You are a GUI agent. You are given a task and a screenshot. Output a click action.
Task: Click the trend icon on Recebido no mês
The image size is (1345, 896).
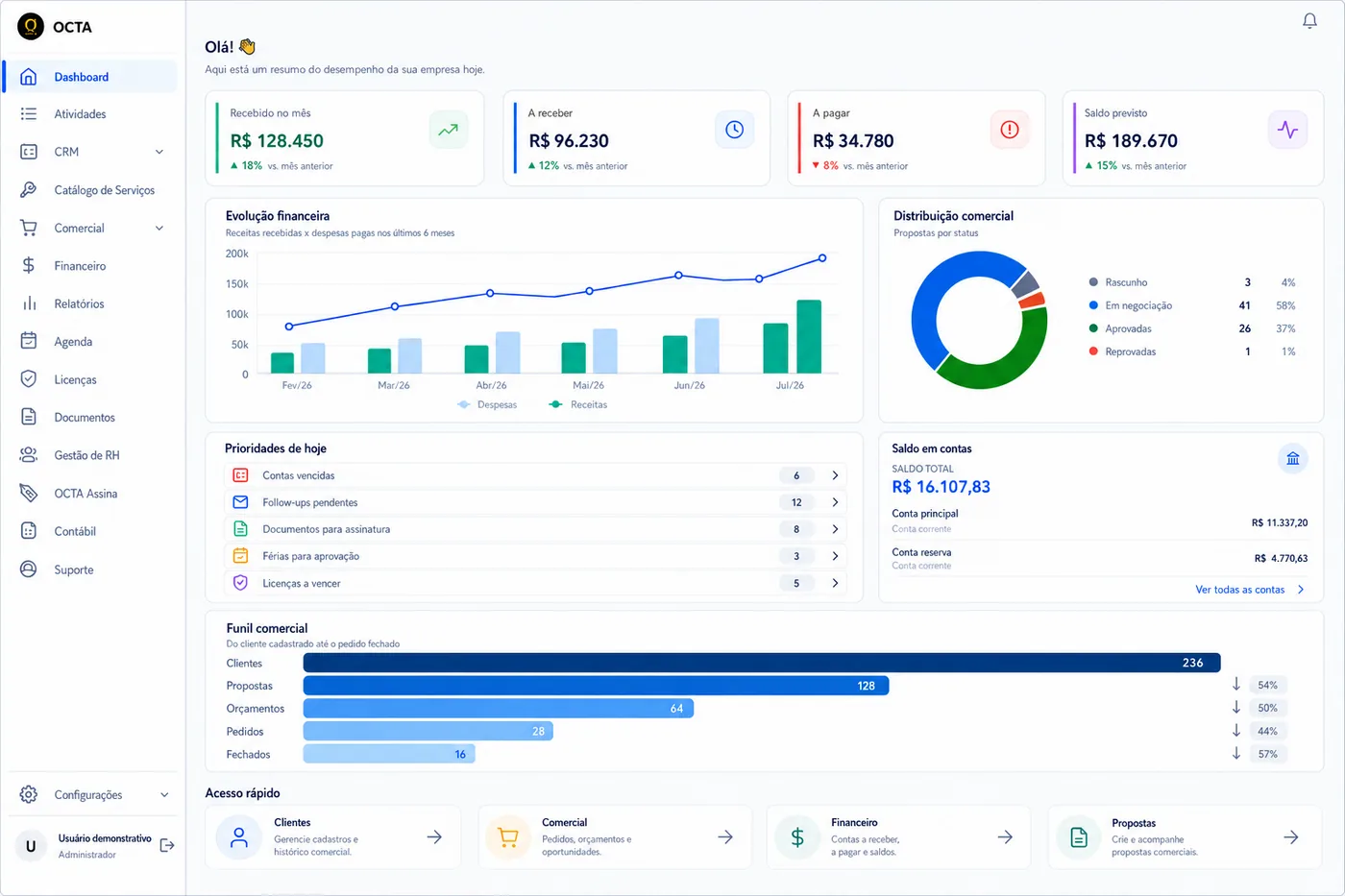449,130
